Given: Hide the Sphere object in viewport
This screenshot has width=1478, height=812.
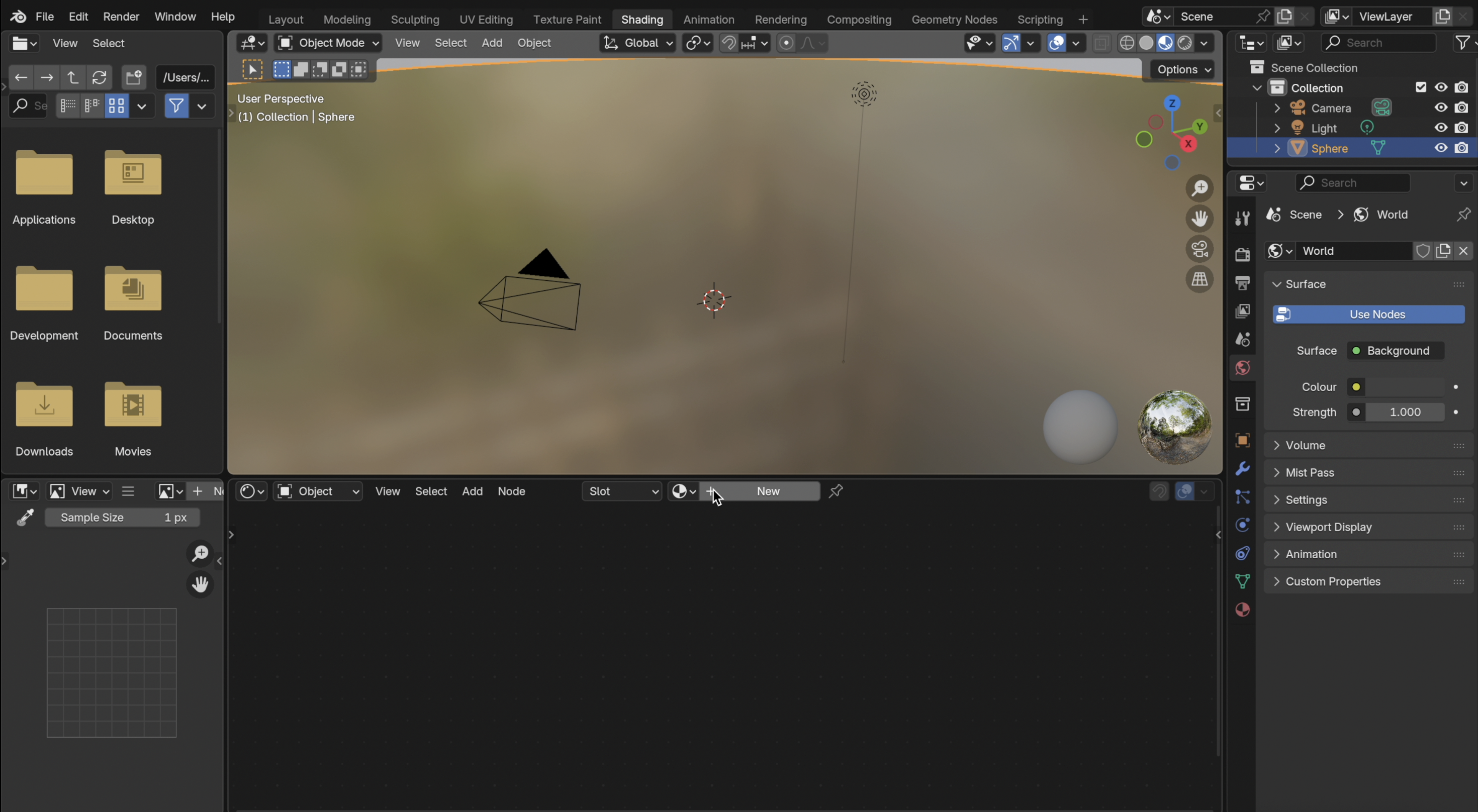Looking at the screenshot, I should (1441, 148).
